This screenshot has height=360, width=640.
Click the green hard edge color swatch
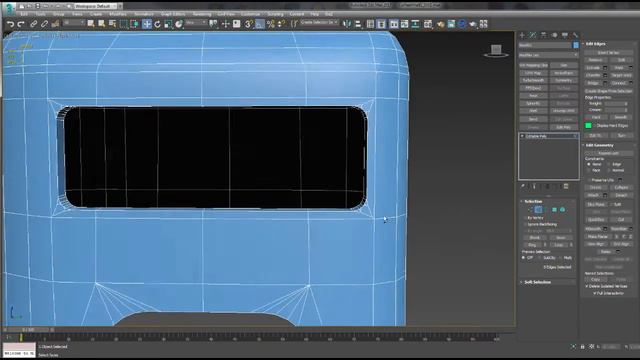tap(588, 126)
